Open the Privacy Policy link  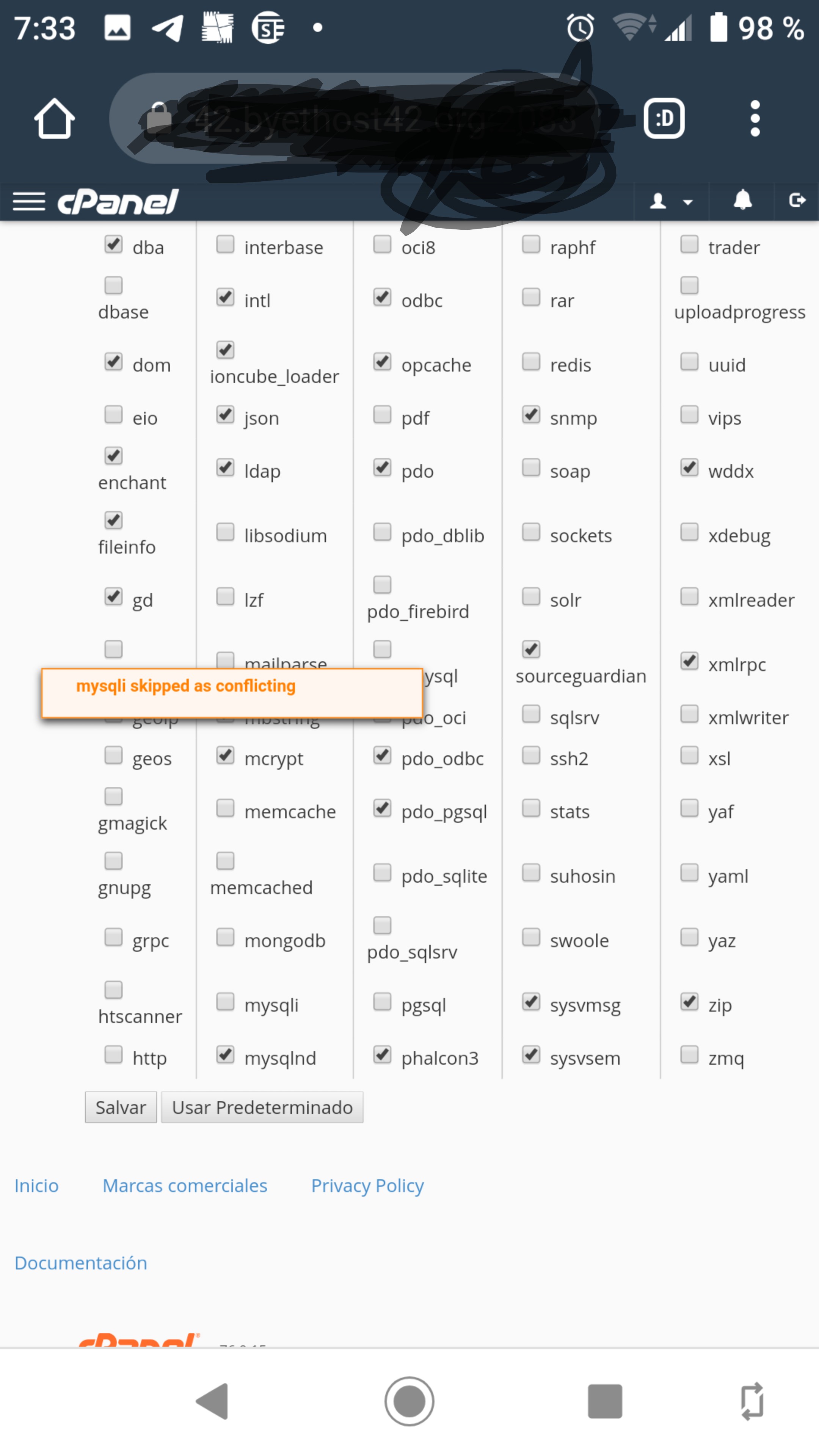pyautogui.click(x=367, y=1185)
